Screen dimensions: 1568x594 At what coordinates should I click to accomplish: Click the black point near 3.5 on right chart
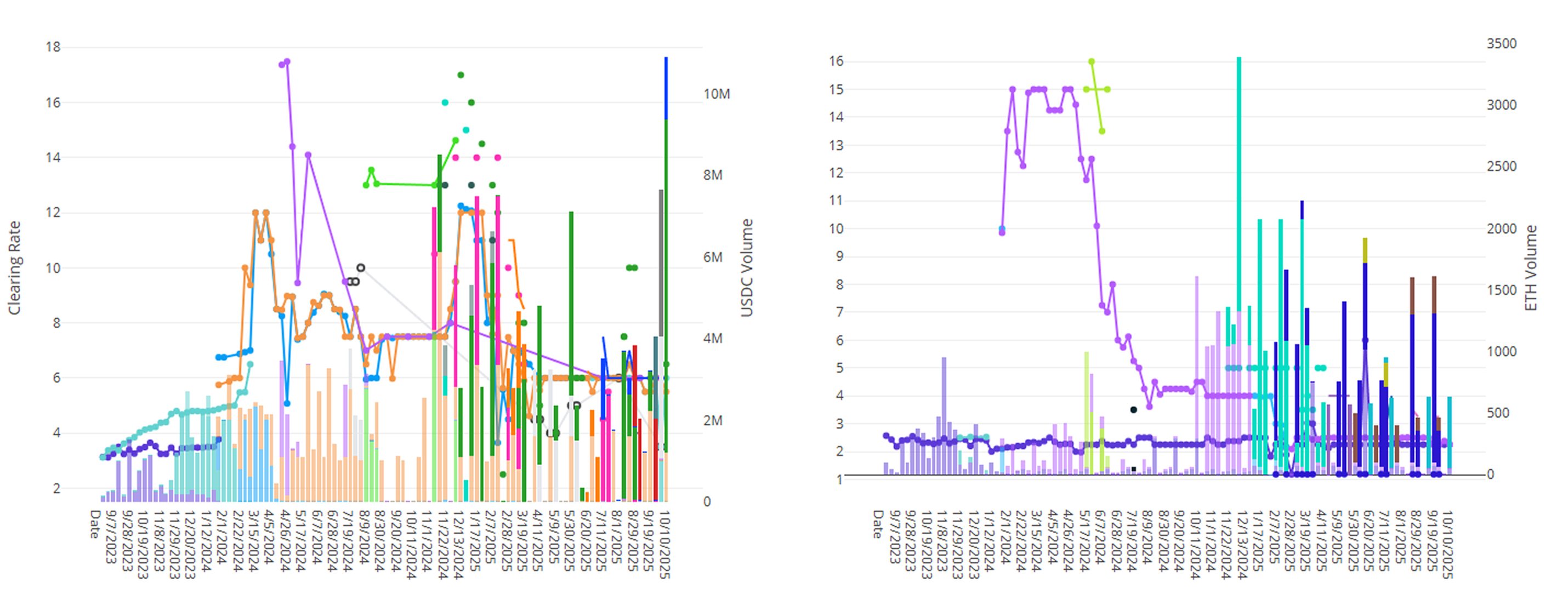pos(1133,409)
